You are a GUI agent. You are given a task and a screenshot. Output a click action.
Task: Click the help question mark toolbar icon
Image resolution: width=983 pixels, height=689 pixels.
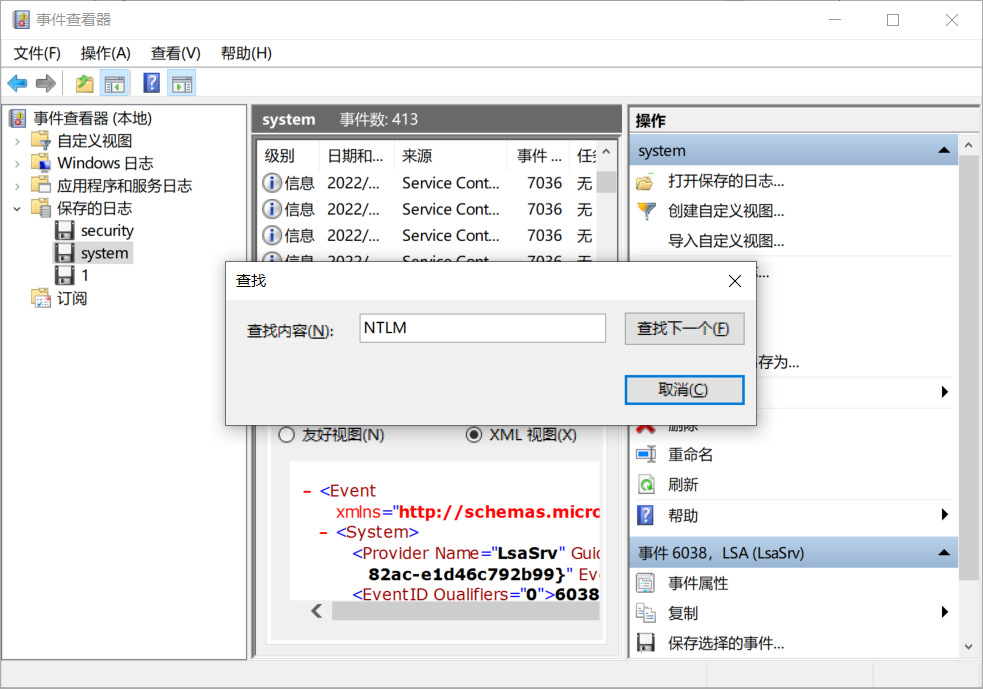pos(152,83)
